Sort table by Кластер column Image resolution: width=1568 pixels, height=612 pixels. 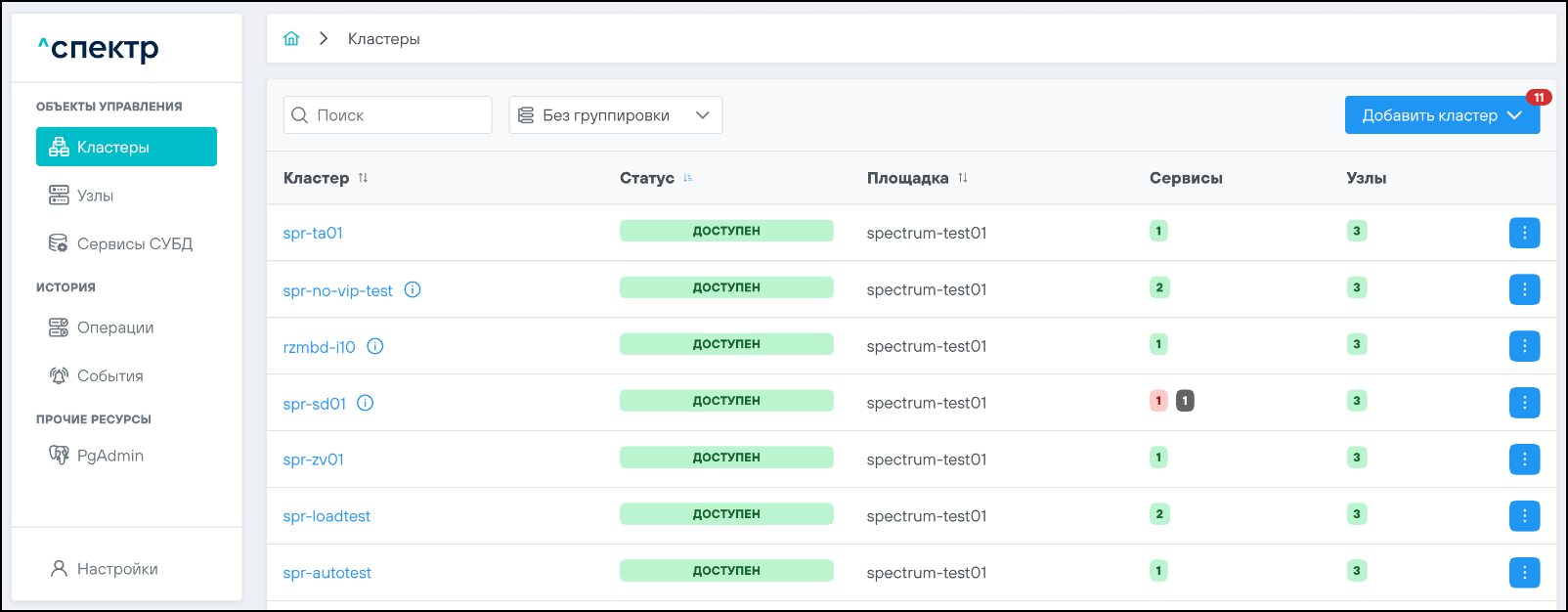click(x=363, y=178)
